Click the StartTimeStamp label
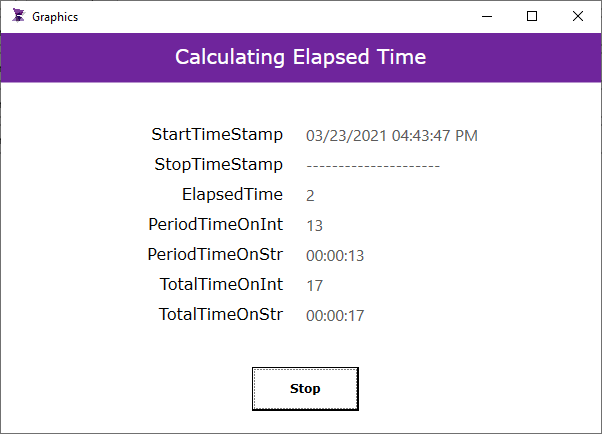The height and width of the screenshot is (434, 602). pos(217,135)
